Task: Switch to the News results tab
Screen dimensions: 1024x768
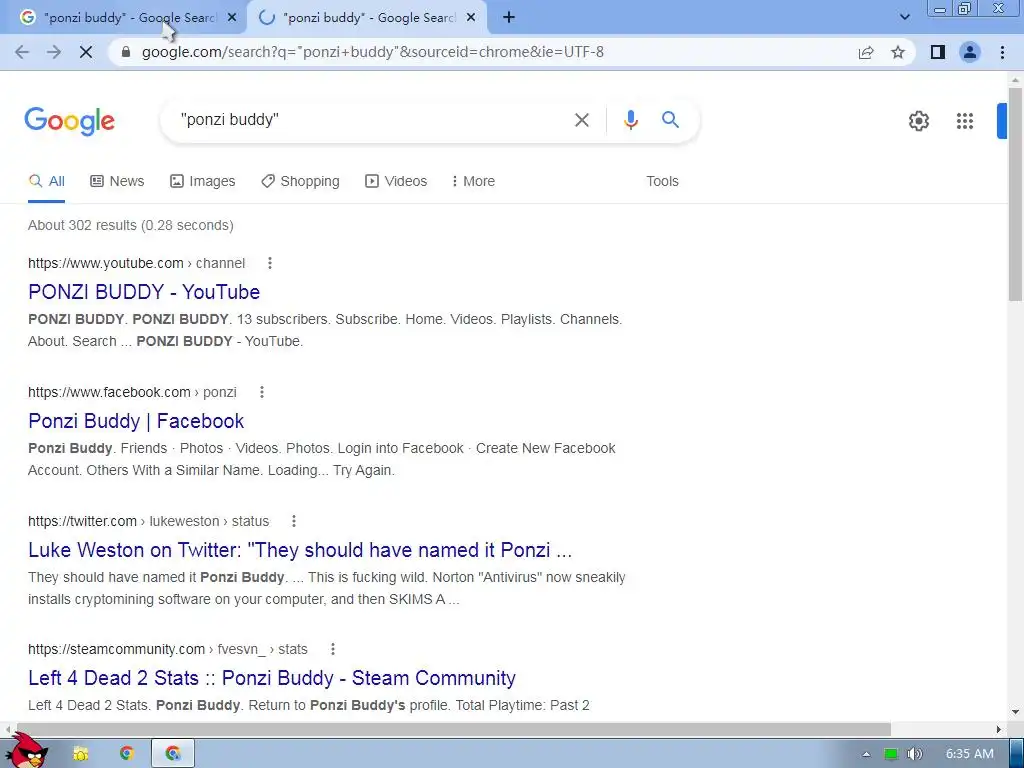Action: pyautogui.click(x=117, y=182)
